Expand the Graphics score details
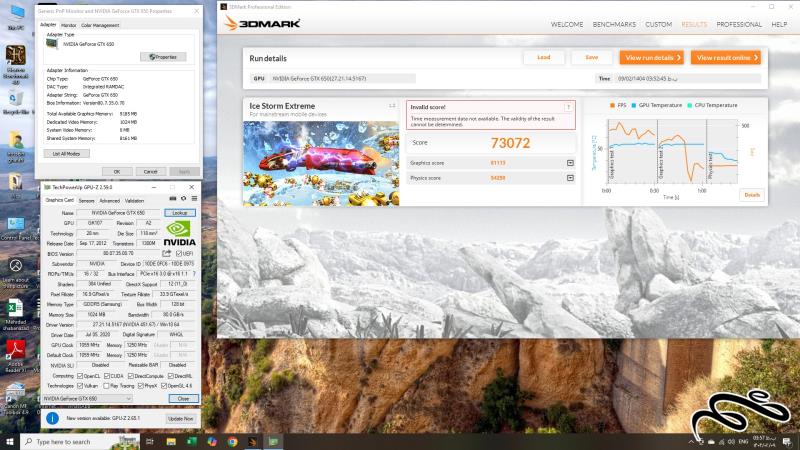 pyautogui.click(x=570, y=163)
